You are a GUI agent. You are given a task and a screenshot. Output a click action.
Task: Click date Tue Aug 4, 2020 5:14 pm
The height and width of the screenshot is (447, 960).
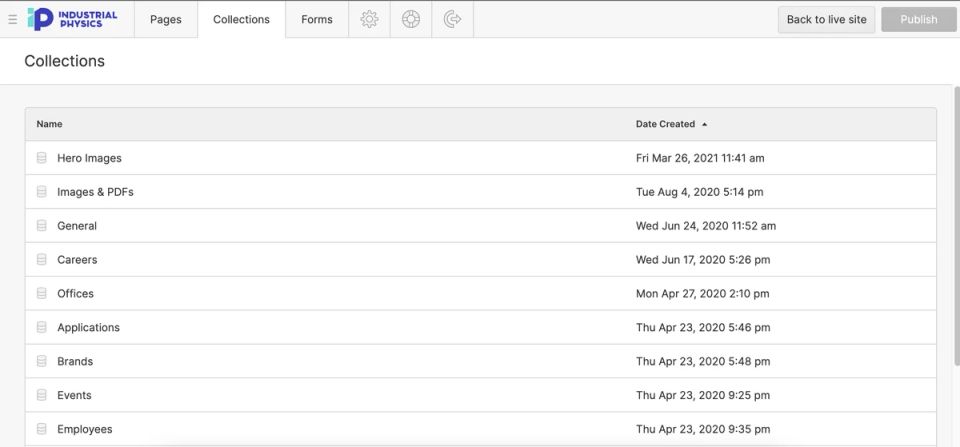pyautogui.click(x=699, y=192)
